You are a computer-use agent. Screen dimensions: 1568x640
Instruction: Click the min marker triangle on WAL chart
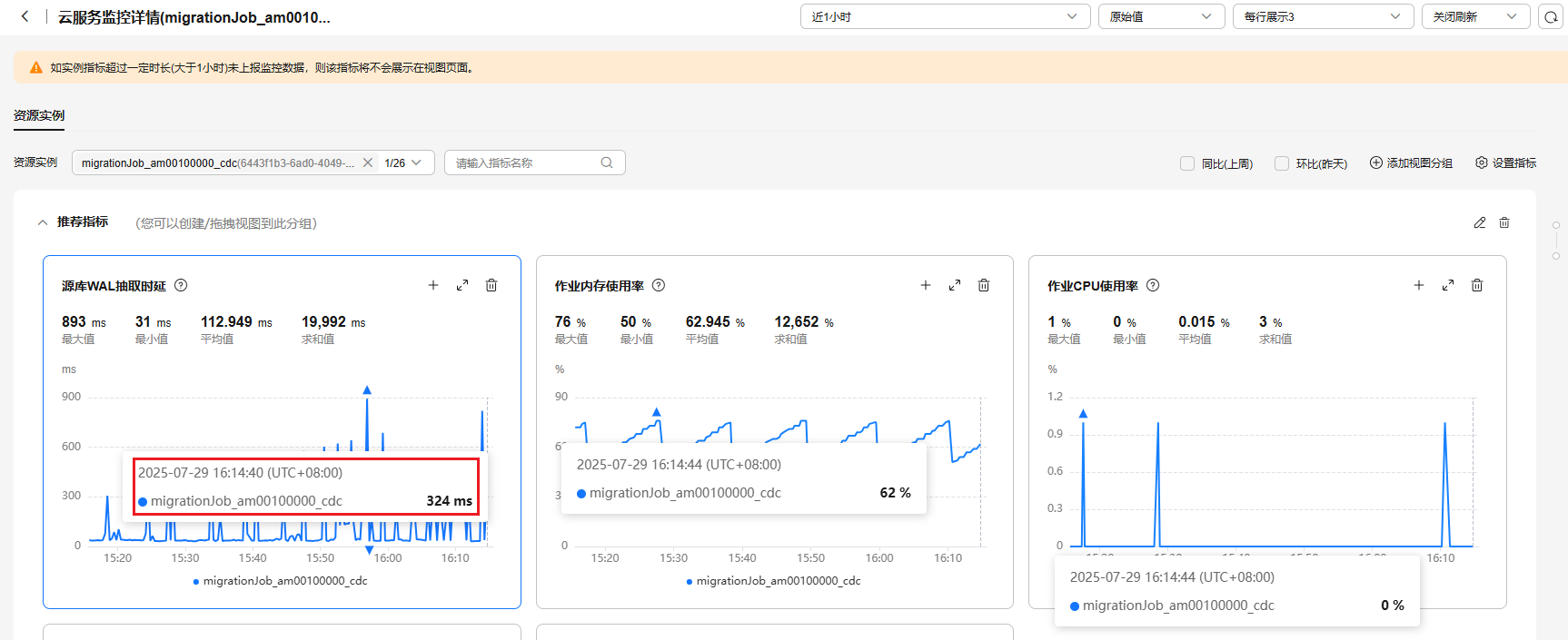pyautogui.click(x=369, y=550)
